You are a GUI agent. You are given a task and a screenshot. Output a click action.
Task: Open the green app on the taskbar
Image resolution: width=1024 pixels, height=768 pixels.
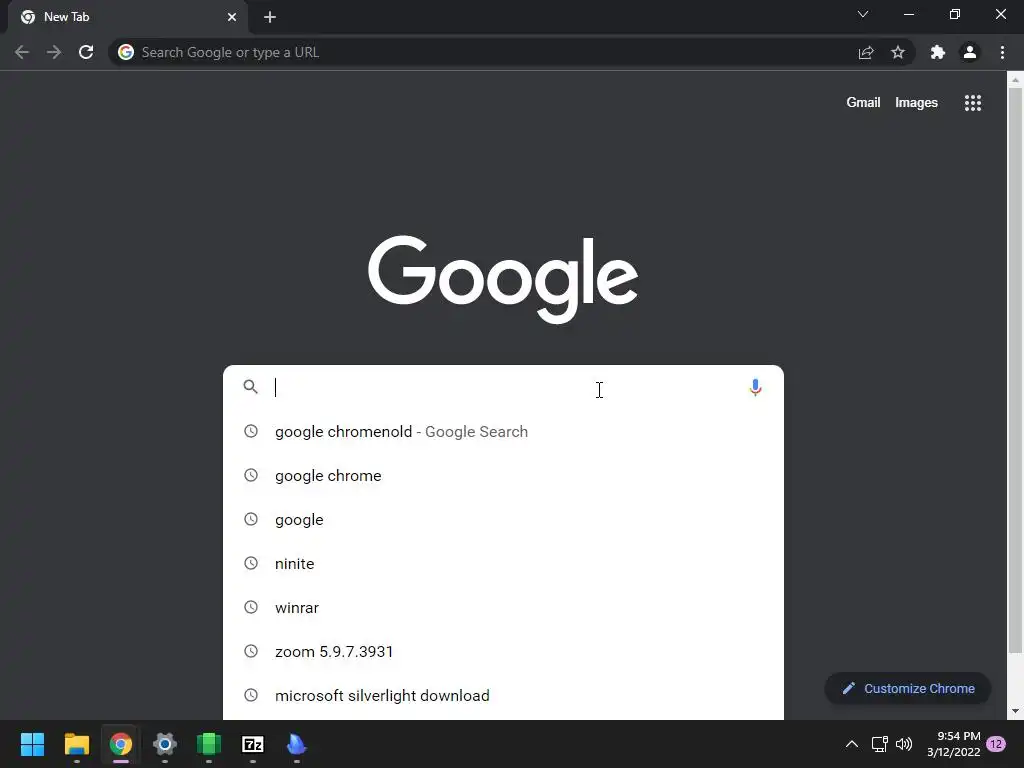click(x=209, y=744)
